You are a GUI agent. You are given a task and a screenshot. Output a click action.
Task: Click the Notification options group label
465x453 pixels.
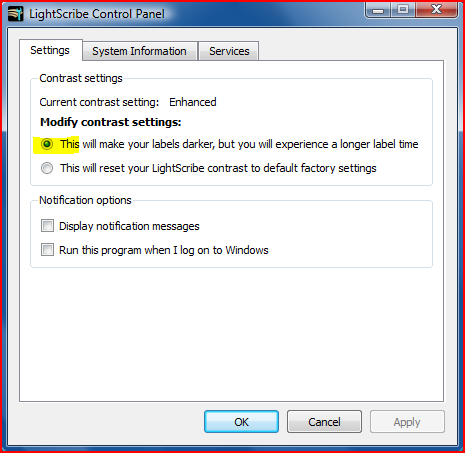[x=85, y=200]
